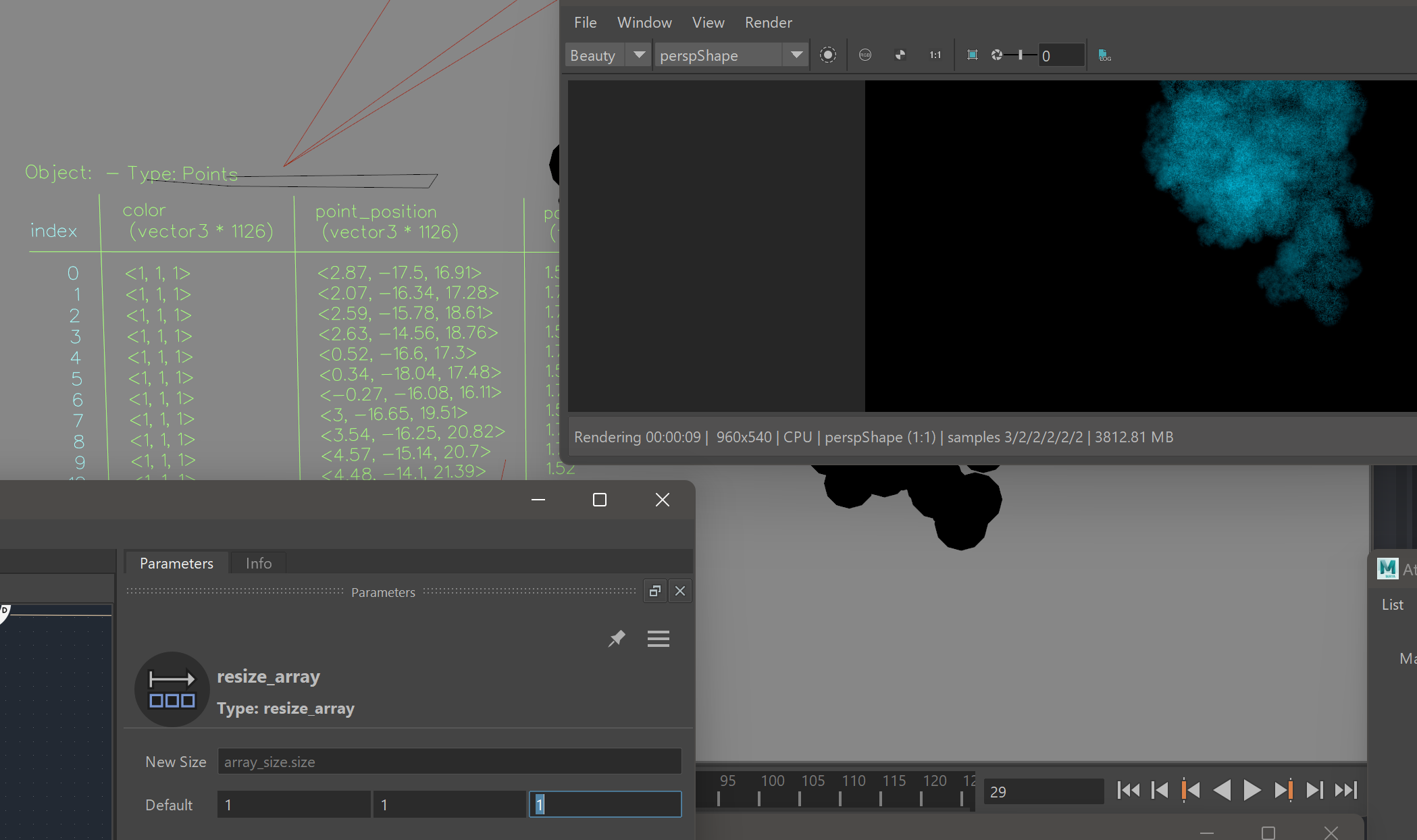
Task: Enable the render region tool
Action: point(973,55)
